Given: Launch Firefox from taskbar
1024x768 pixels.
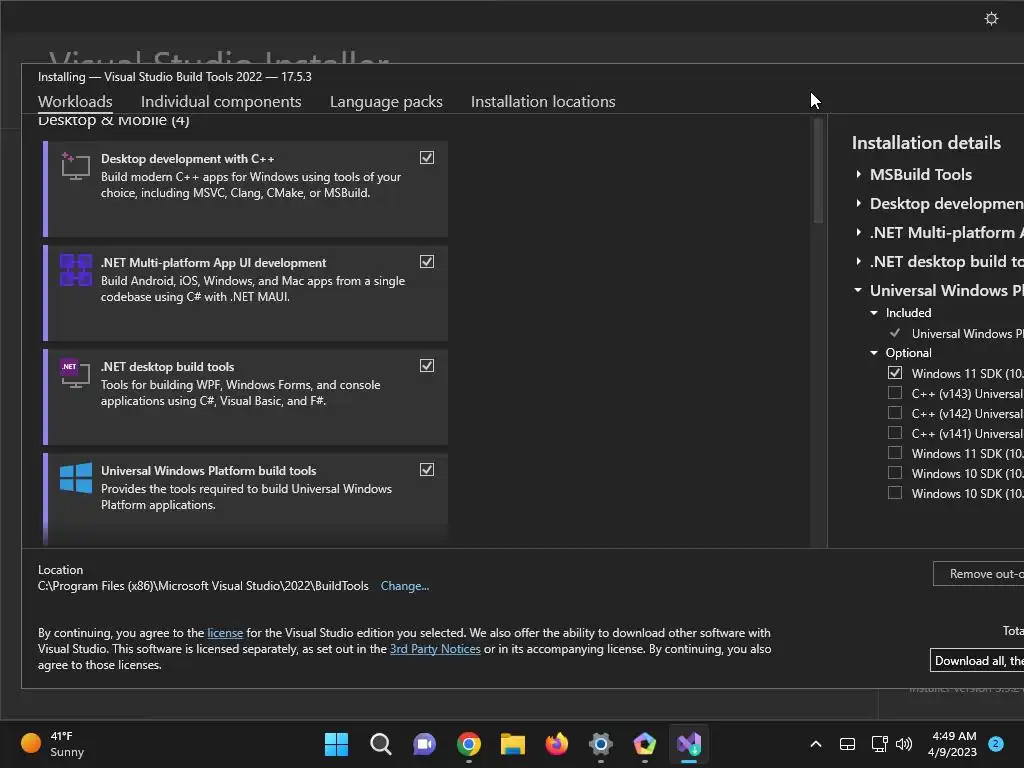Looking at the screenshot, I should coord(556,744).
